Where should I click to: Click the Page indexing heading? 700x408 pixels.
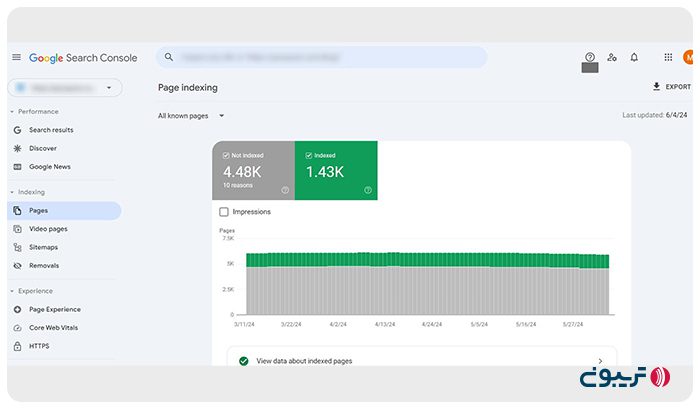[188, 87]
